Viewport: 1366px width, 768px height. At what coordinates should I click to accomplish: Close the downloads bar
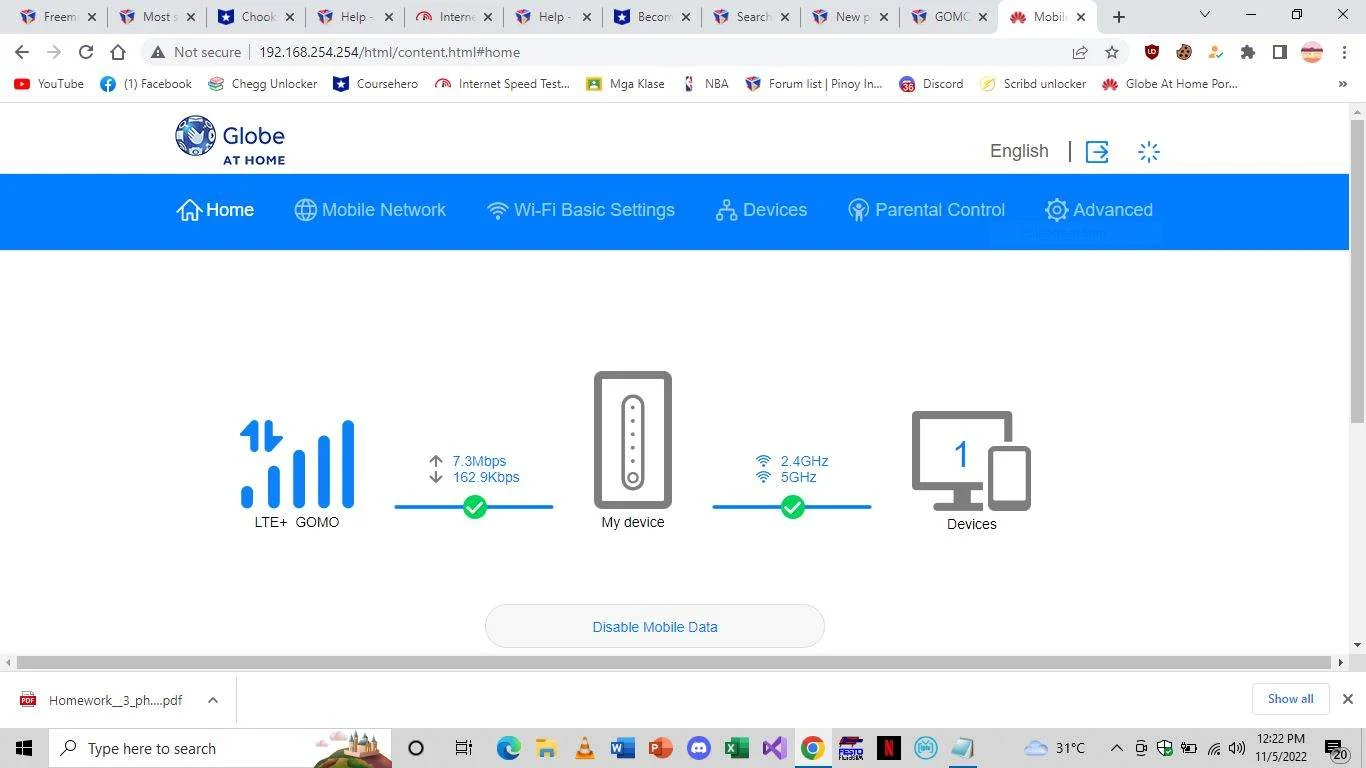coord(1347,699)
